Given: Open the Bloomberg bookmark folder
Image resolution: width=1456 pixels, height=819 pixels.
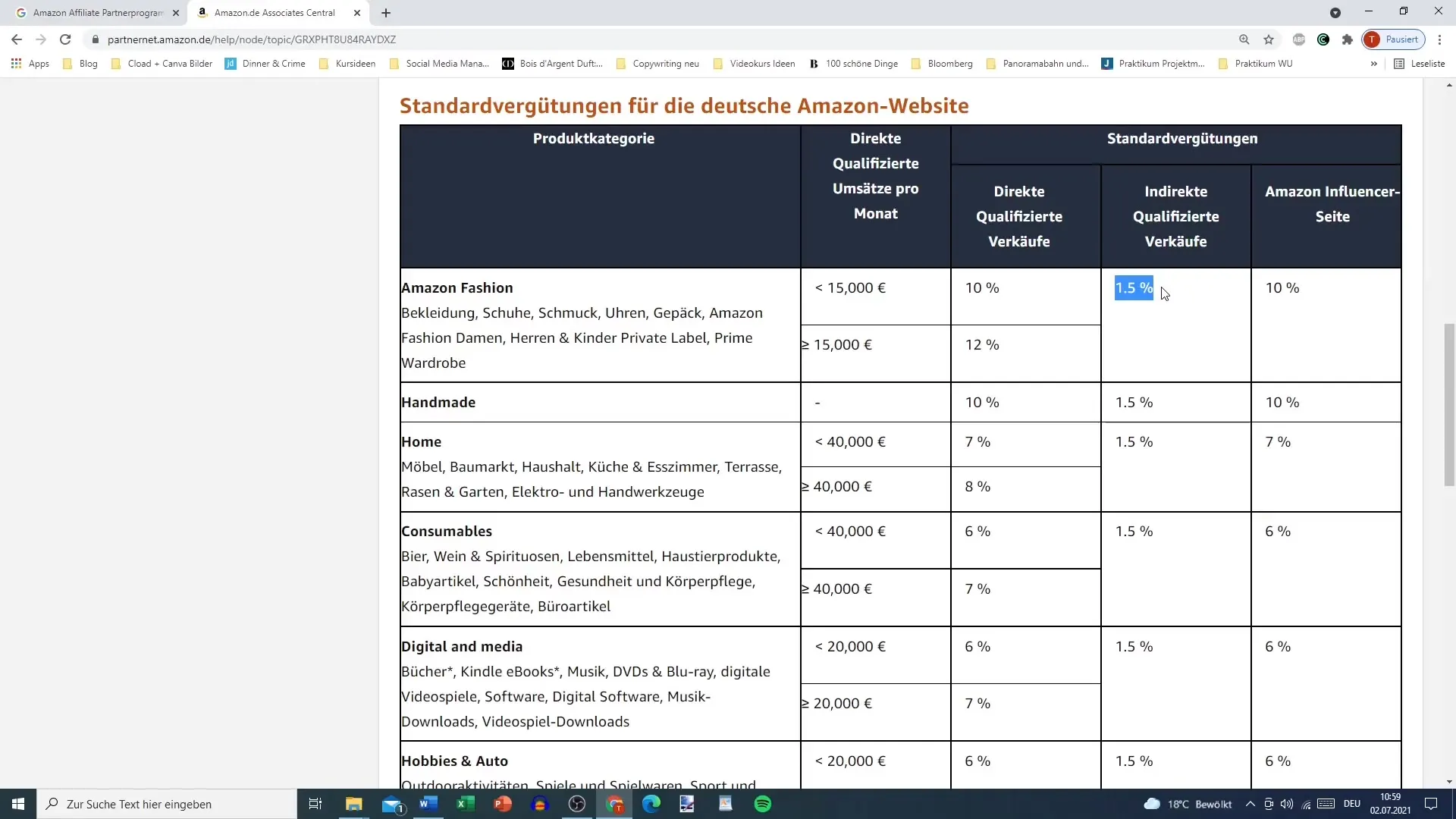Looking at the screenshot, I should [942, 64].
